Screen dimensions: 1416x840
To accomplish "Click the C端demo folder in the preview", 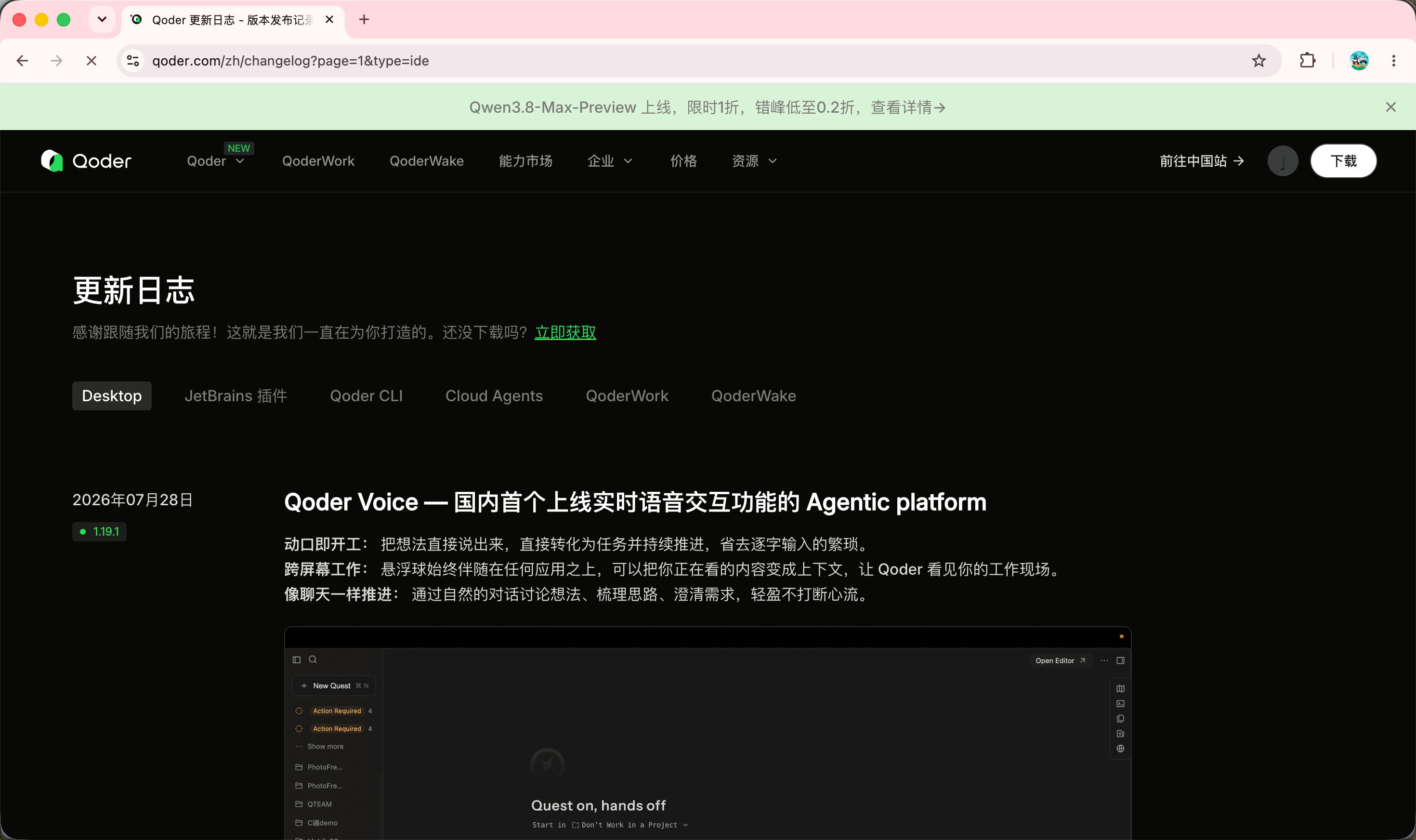I will [x=316, y=823].
